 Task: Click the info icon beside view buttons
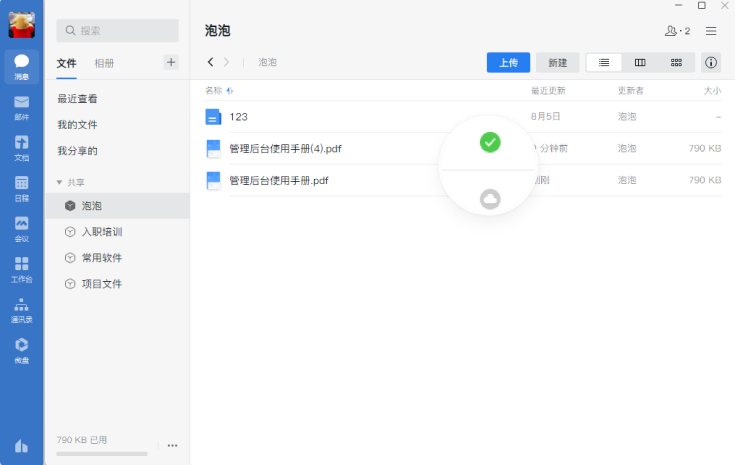click(x=711, y=62)
